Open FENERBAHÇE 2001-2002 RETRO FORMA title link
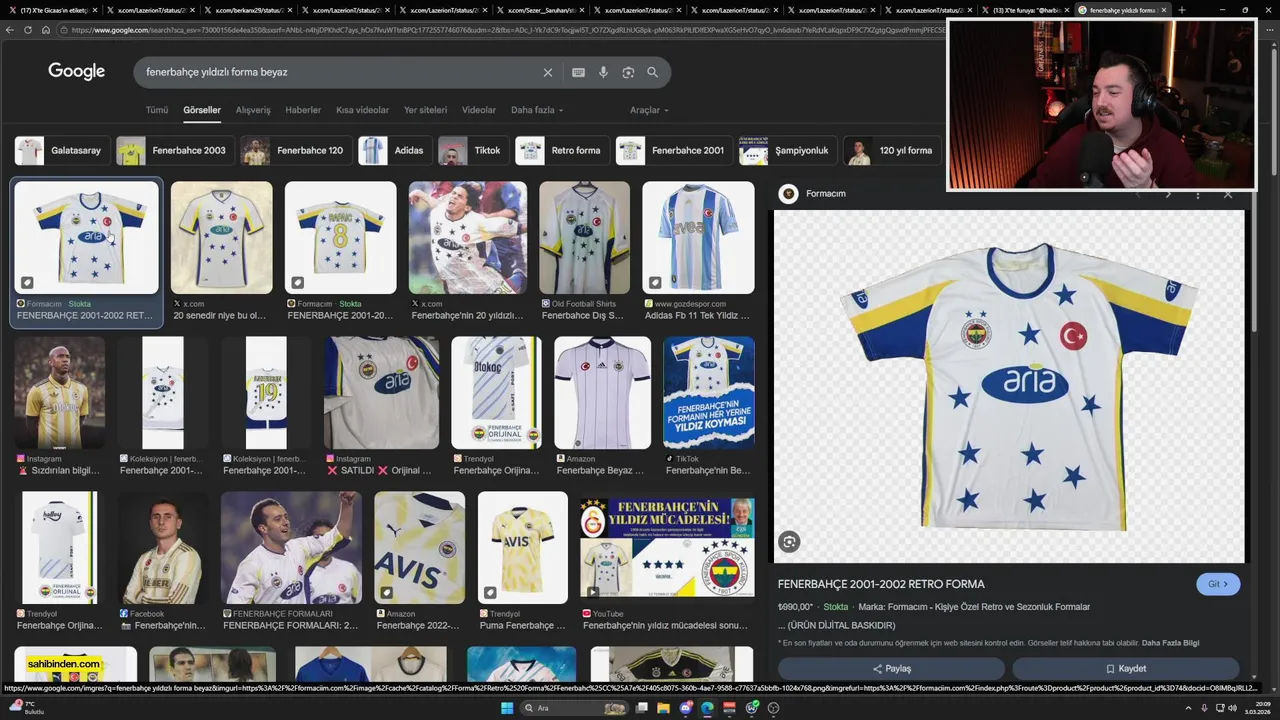Viewport: 1280px width, 720px height. pyautogui.click(x=881, y=584)
